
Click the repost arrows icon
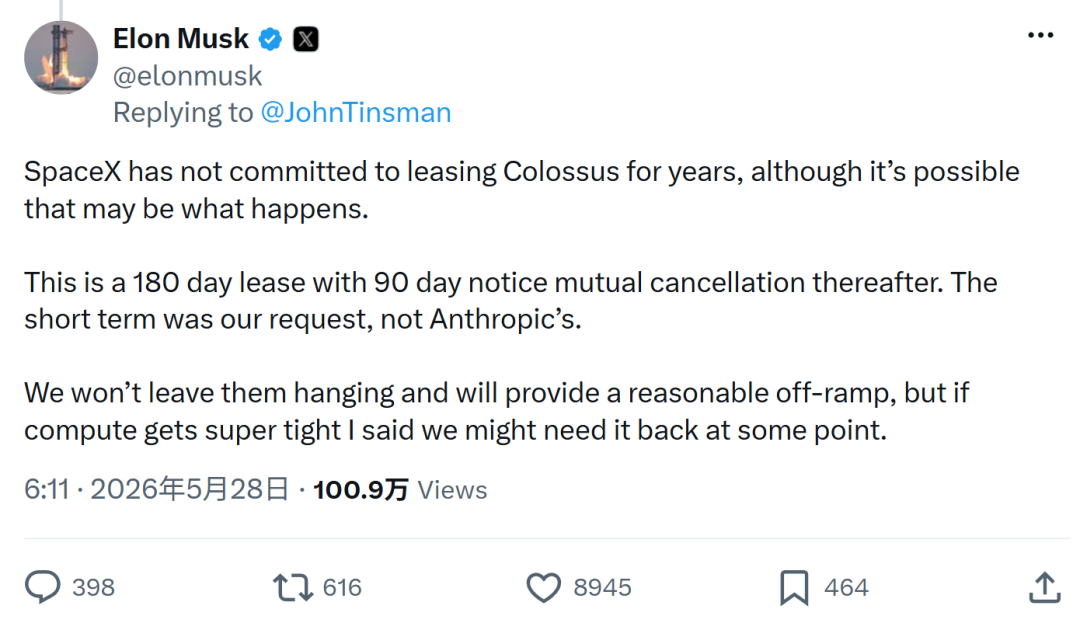coord(293,588)
